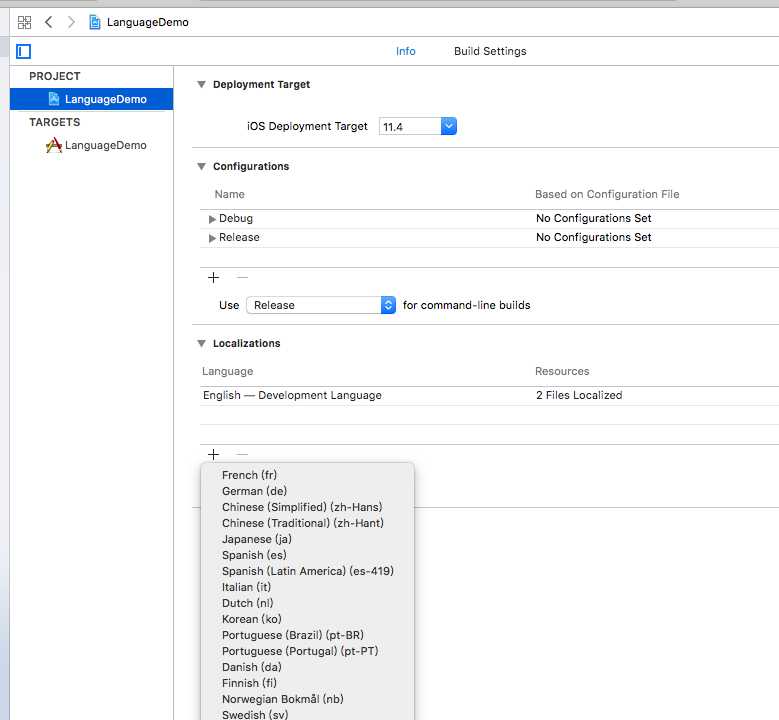Click No Configurations Set for Debug

[593, 219]
